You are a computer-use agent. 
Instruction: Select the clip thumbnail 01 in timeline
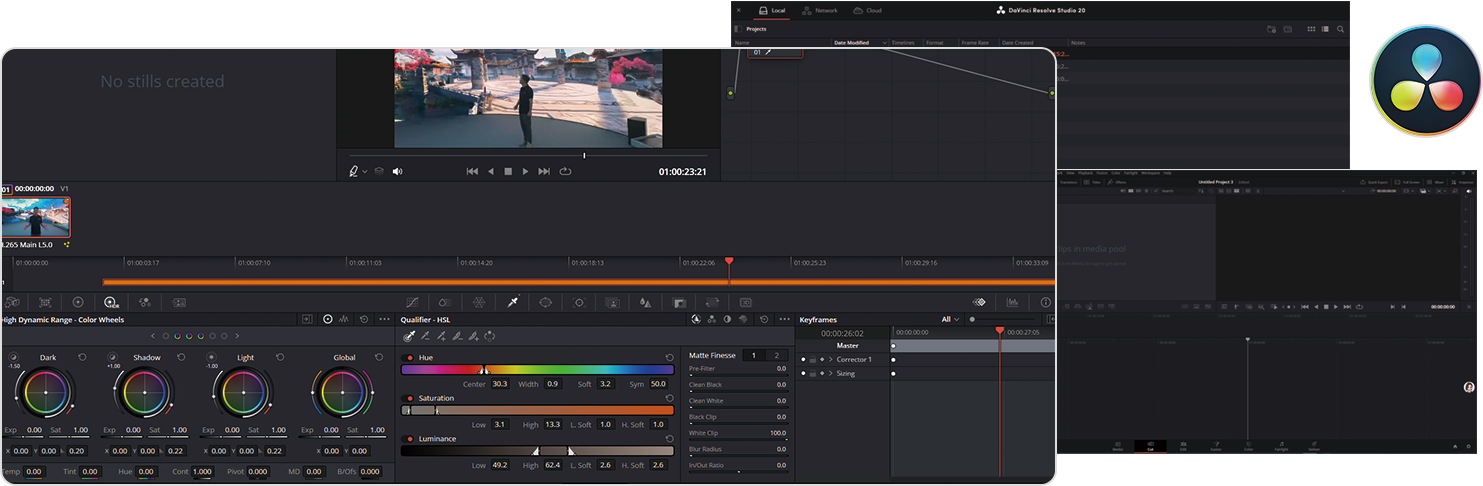pos(35,217)
